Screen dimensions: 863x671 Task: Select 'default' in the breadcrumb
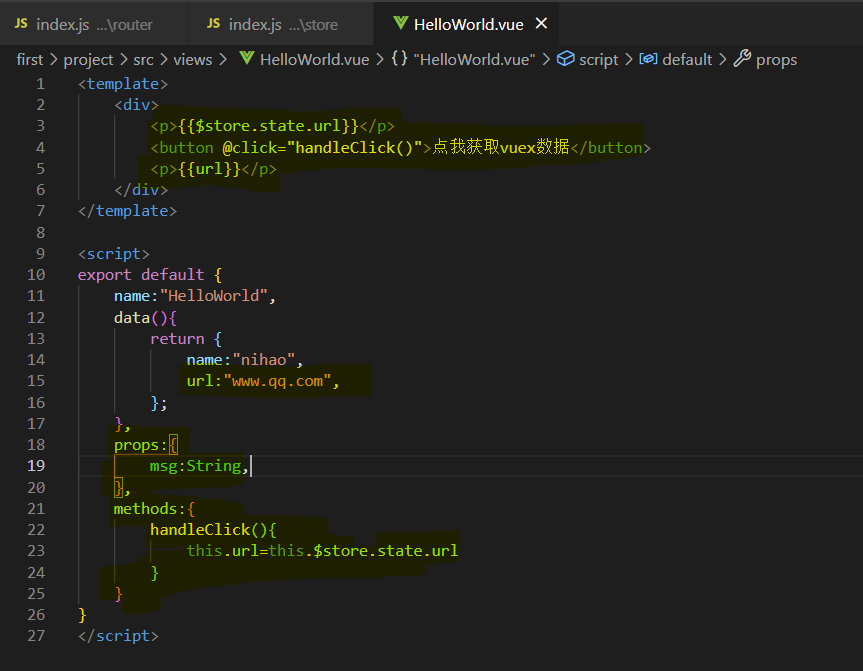(687, 59)
